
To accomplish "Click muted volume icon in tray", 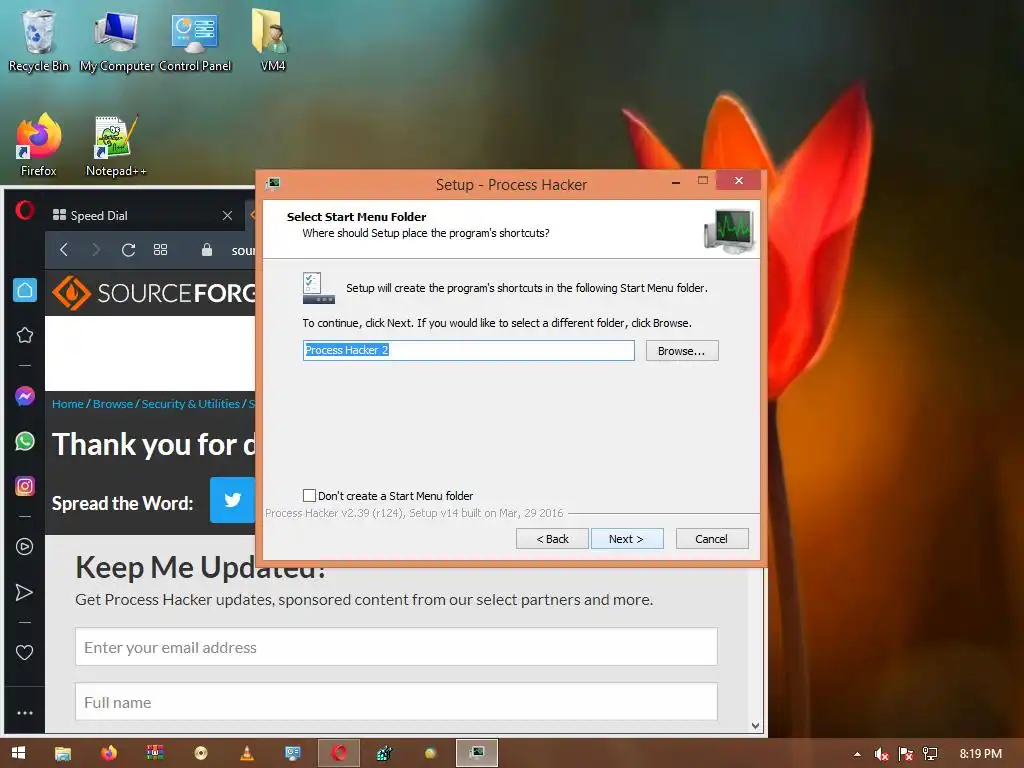I will [x=881, y=754].
